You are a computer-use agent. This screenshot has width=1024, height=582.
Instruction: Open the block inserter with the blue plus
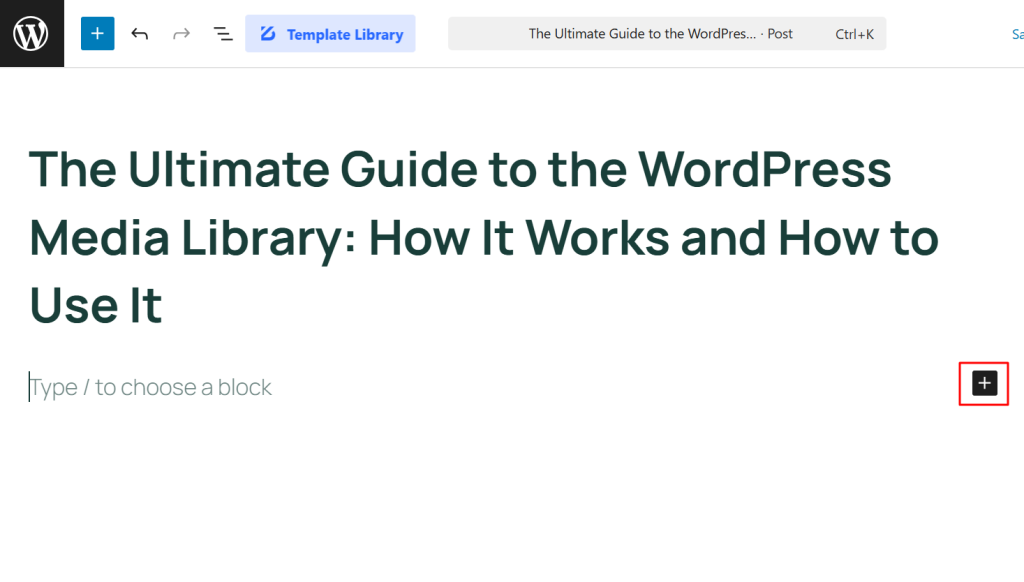coord(97,33)
